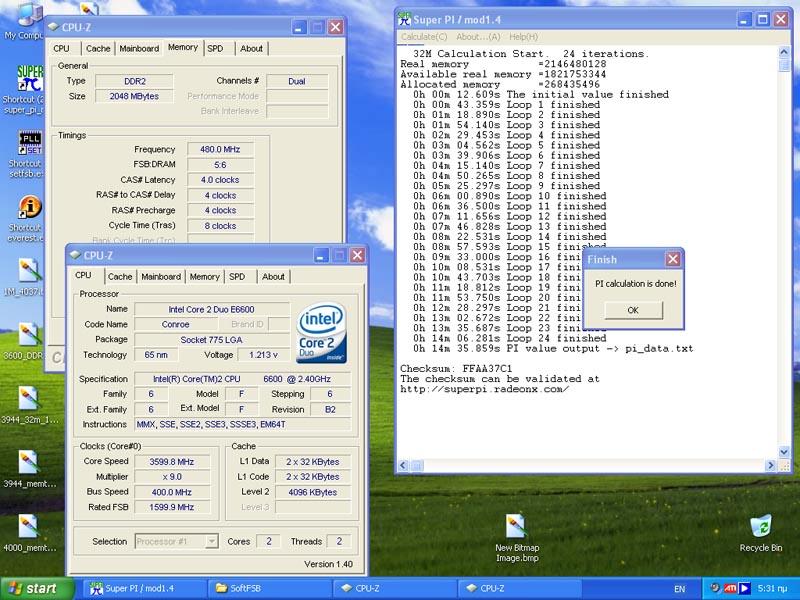The image size is (800, 600).
Task: Switch to Cache tab in the Memory CPU-Z window
Action: 98,48
